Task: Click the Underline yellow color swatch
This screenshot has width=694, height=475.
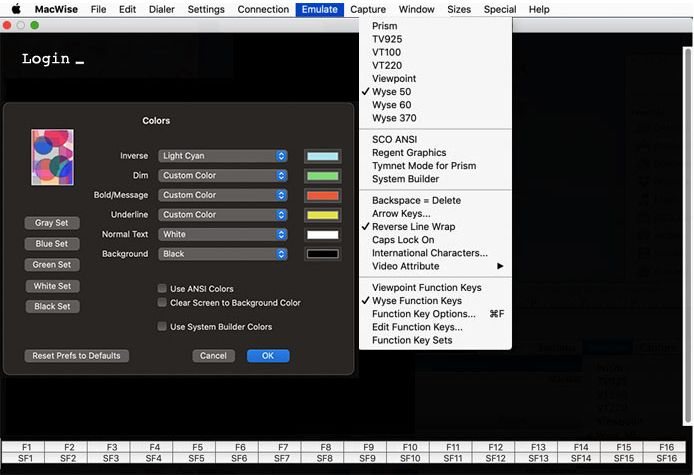Action: (x=323, y=215)
